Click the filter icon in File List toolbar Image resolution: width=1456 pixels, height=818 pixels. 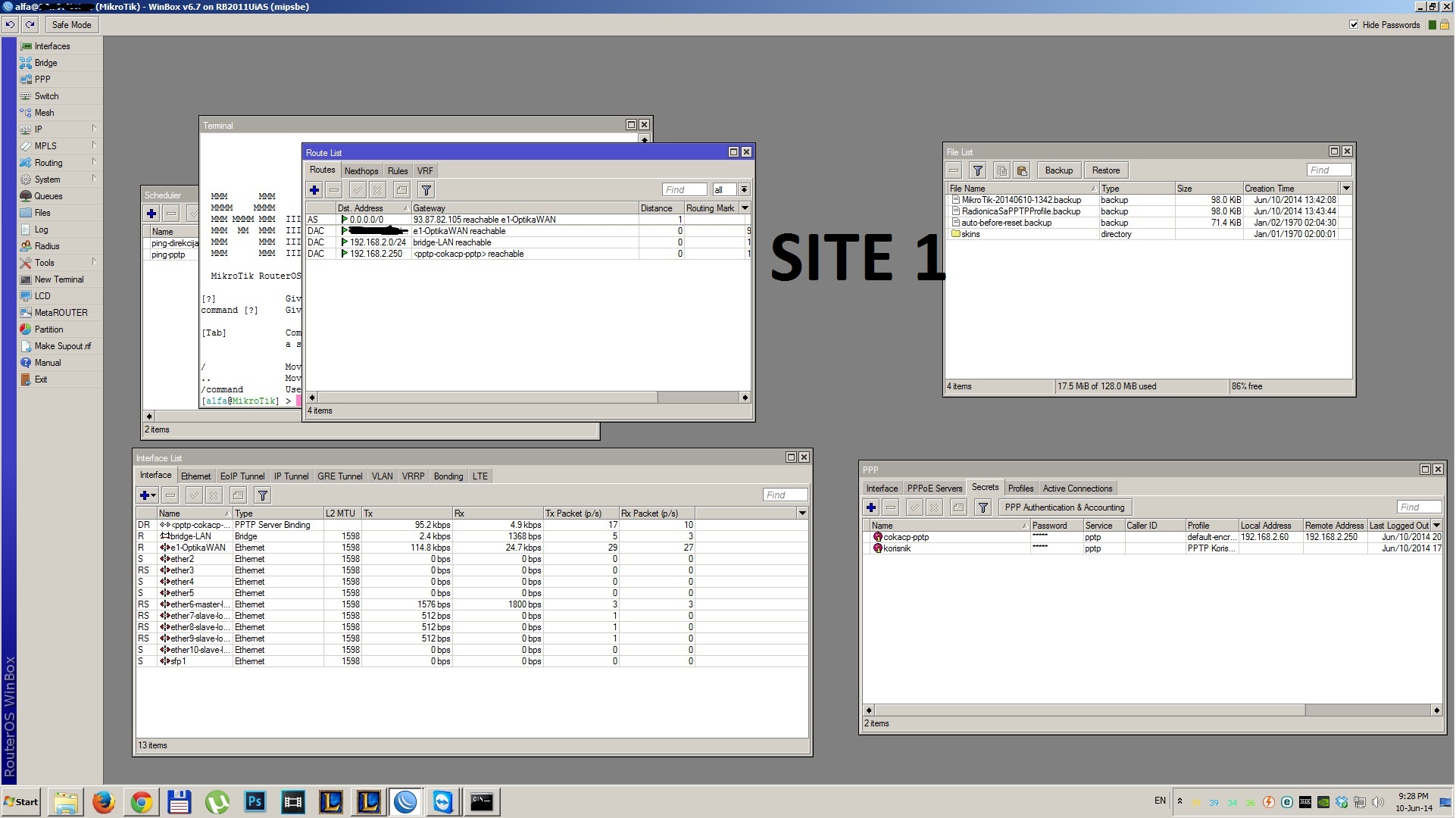pyautogui.click(x=977, y=170)
